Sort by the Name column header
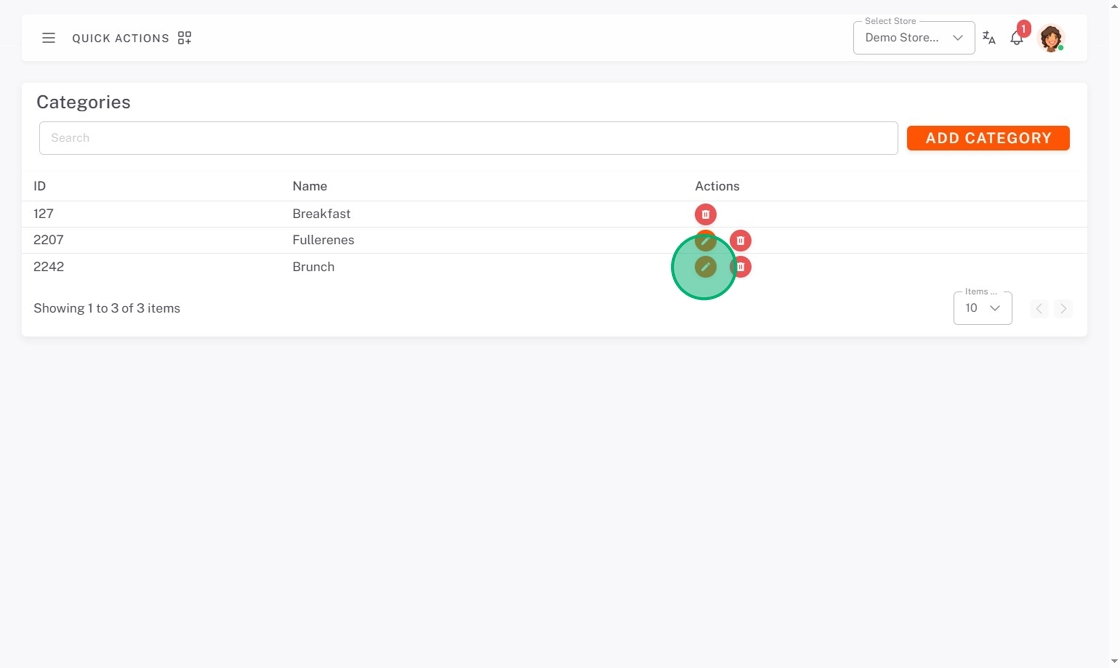The height and width of the screenshot is (668, 1120). pyautogui.click(x=309, y=186)
